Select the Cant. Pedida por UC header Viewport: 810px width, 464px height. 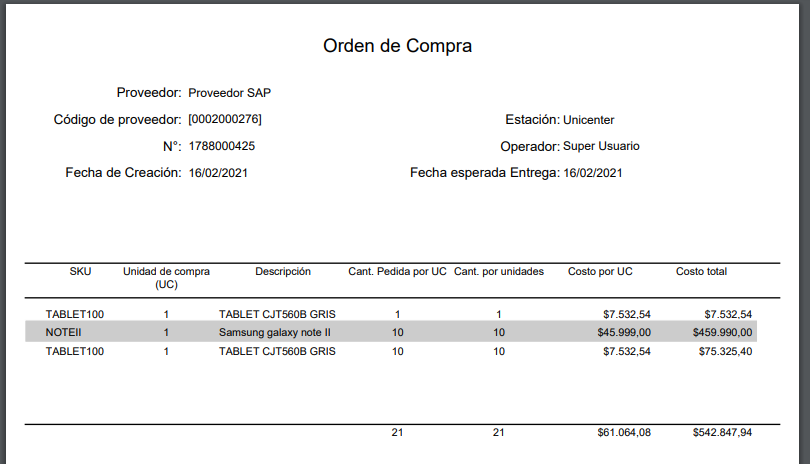coord(397,272)
